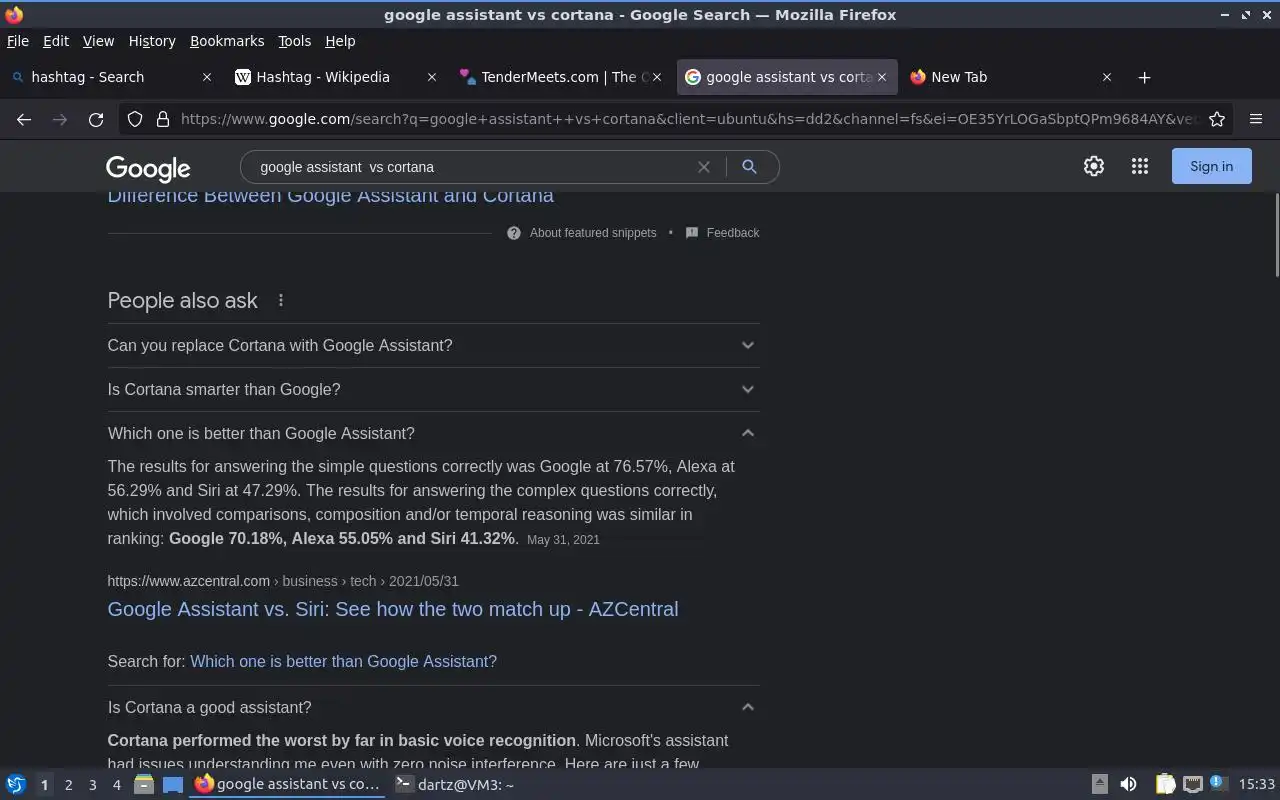The width and height of the screenshot is (1280, 800).
Task: Bookmark this page with the star
Action: (1217, 119)
